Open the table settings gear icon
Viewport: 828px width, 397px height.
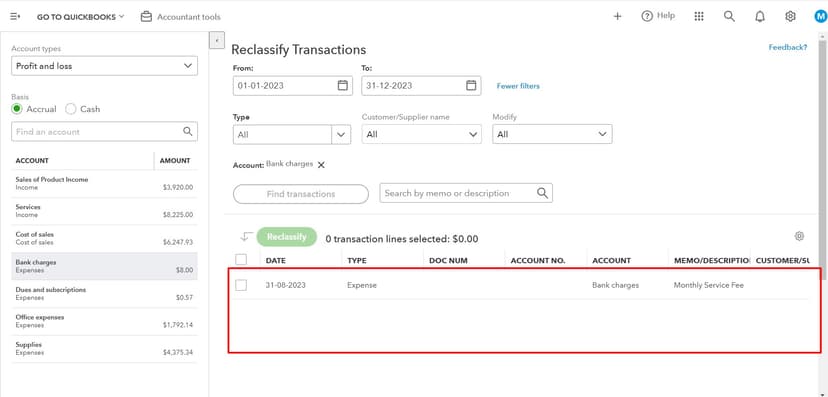point(799,237)
